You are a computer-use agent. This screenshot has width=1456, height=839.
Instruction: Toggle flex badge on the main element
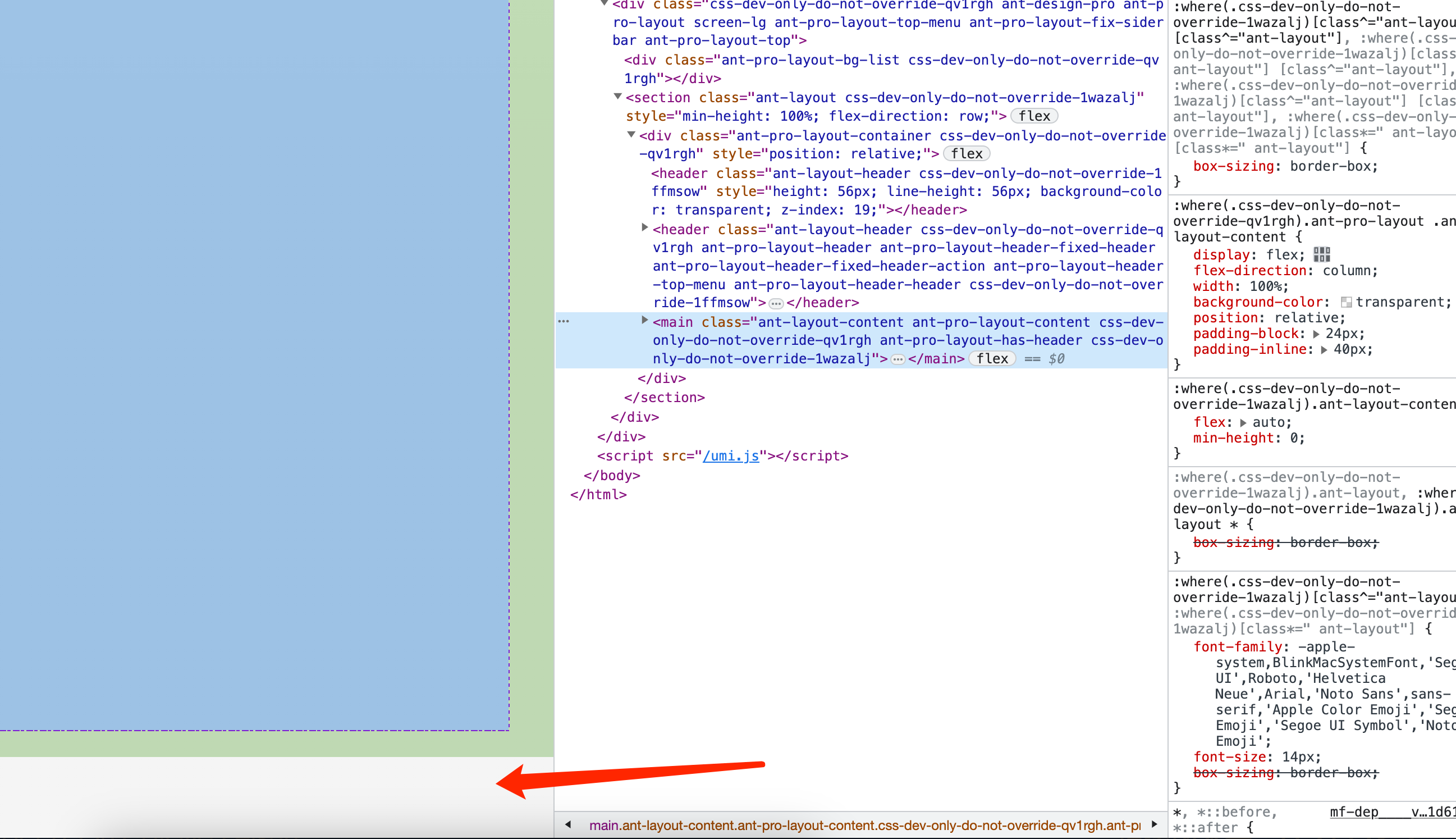click(x=992, y=358)
